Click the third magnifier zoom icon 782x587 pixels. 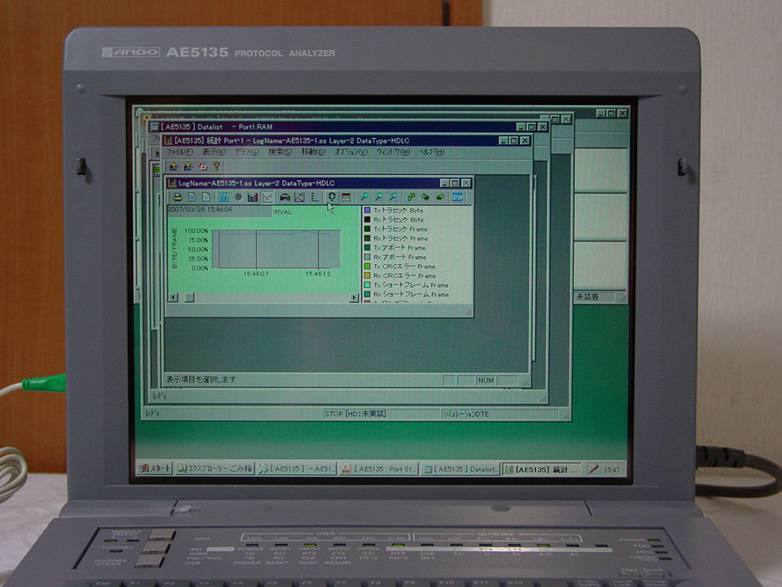393,197
